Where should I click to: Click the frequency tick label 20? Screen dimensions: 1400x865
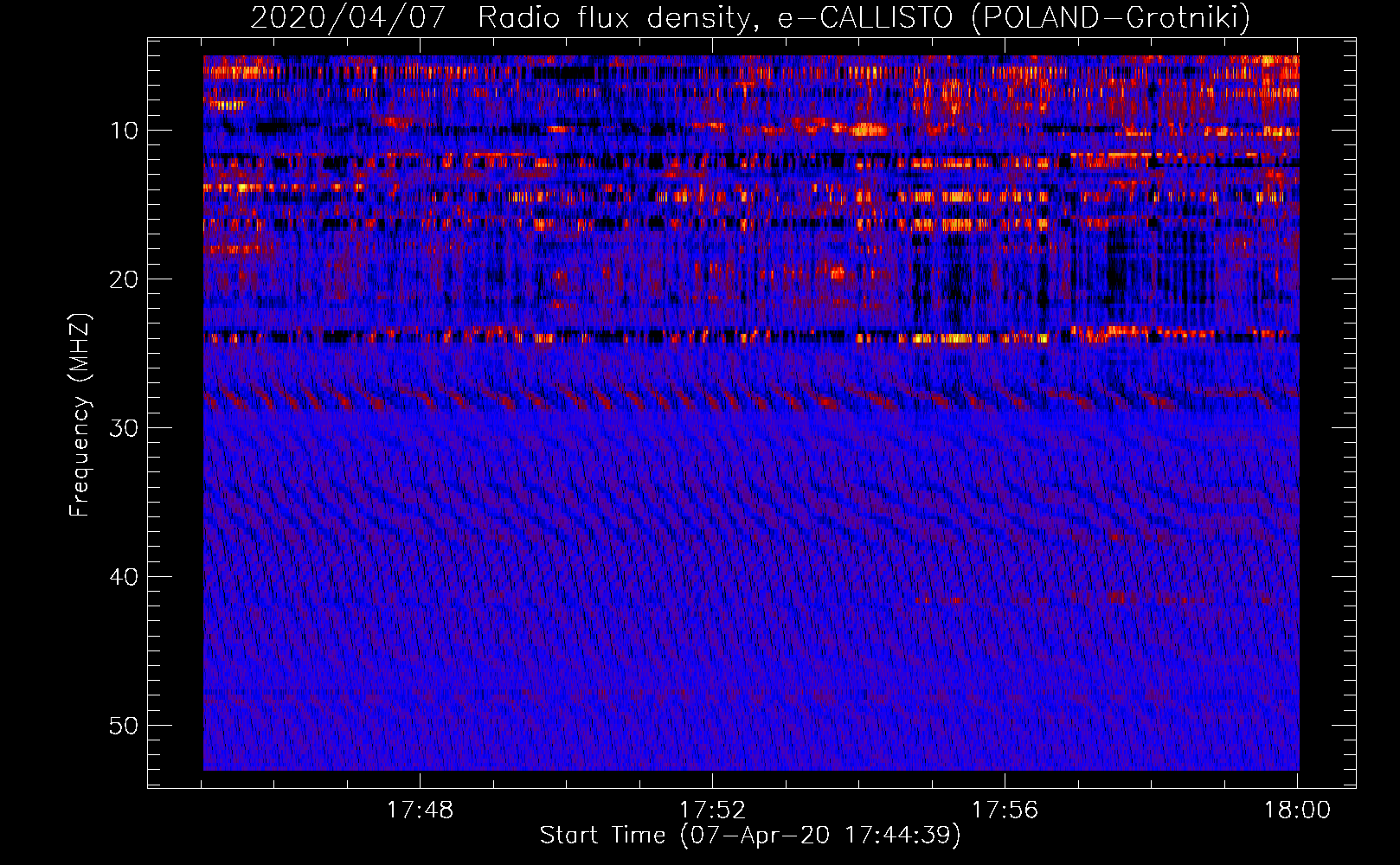125,279
